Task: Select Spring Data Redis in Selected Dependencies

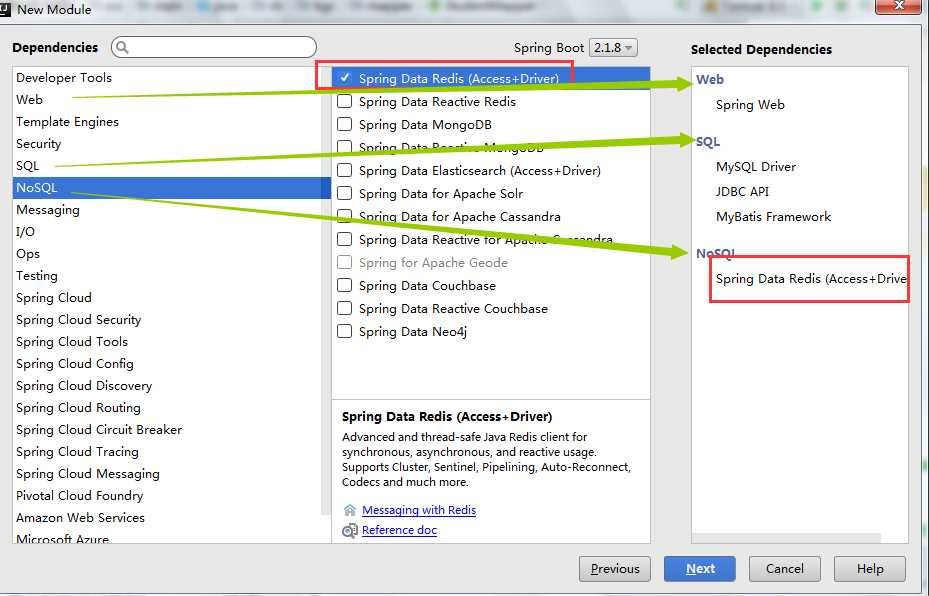Action: (x=811, y=279)
